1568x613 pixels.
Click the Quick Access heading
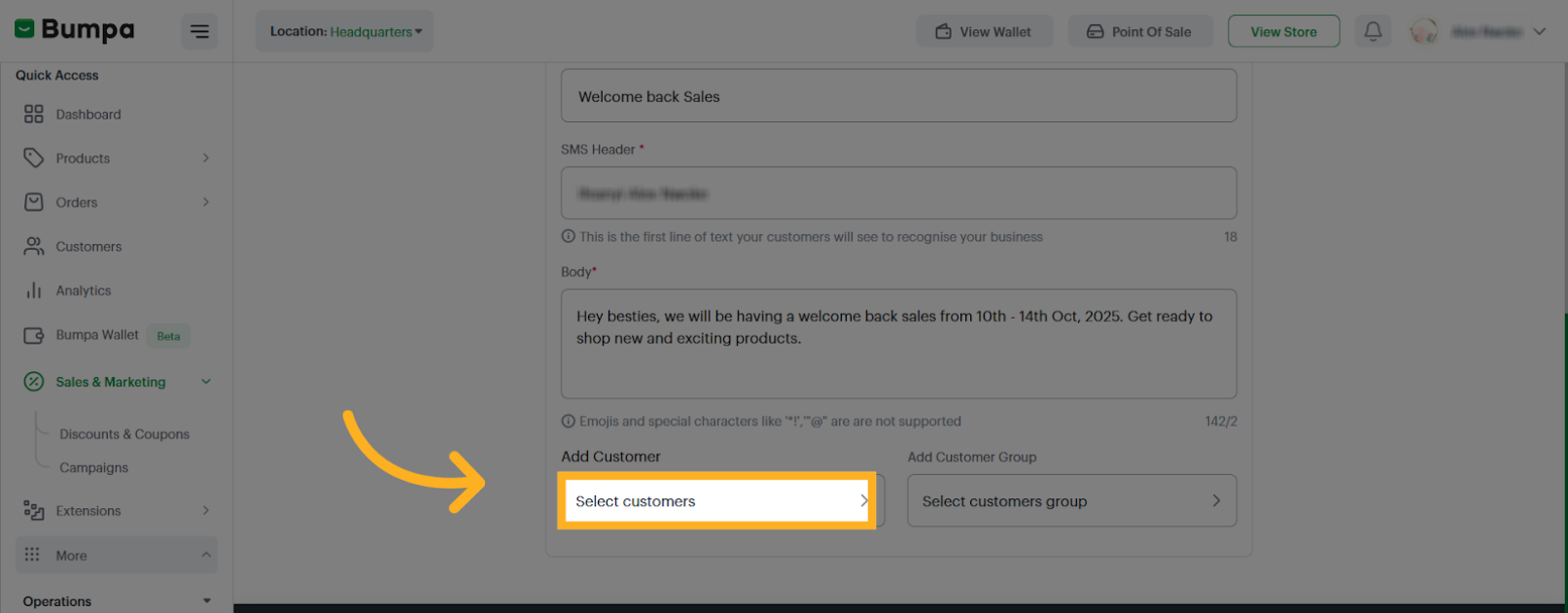pyautogui.click(x=56, y=75)
